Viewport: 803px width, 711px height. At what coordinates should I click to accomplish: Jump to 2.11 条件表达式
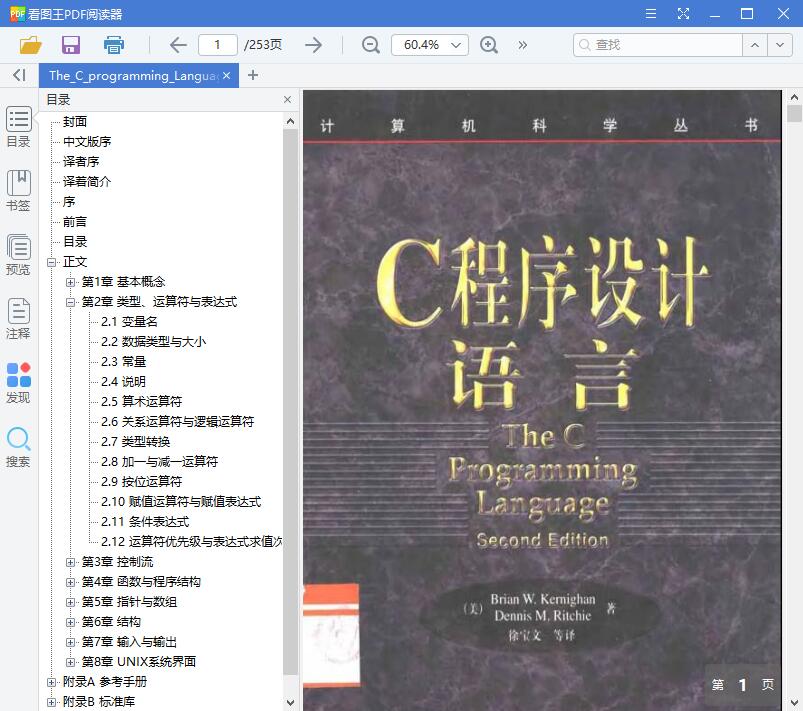(145, 521)
